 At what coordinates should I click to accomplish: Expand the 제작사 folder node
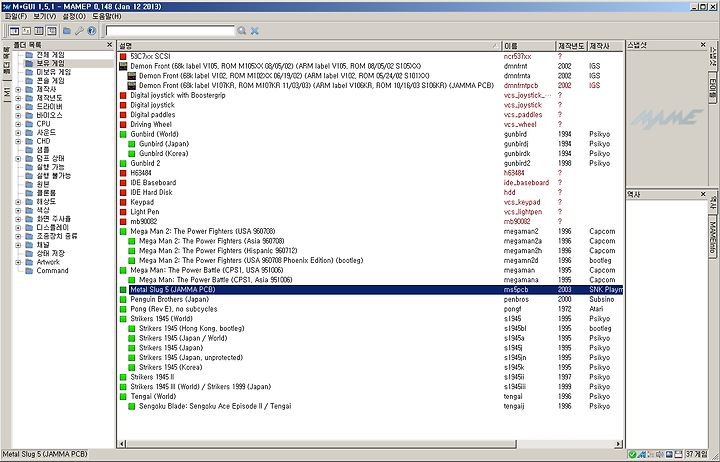pos(18,90)
